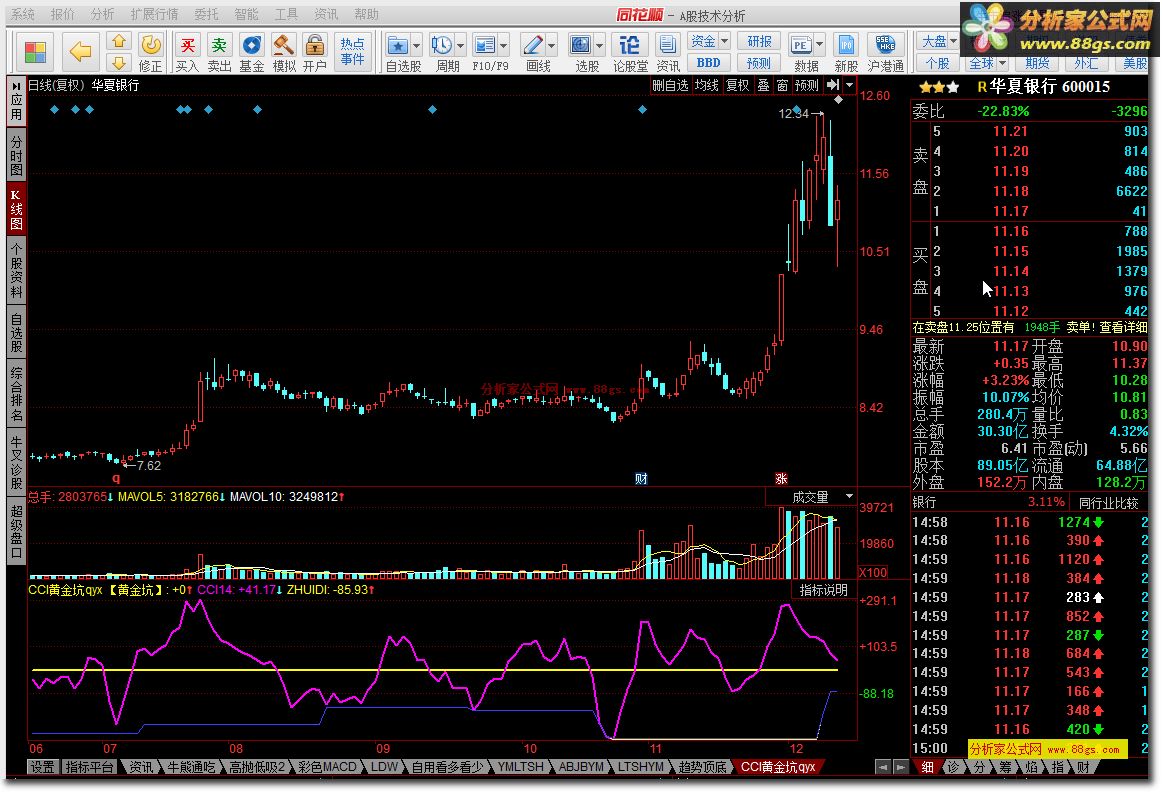Open the 指标平台 tab
Screen dimensions: 1162x792
click(90, 767)
